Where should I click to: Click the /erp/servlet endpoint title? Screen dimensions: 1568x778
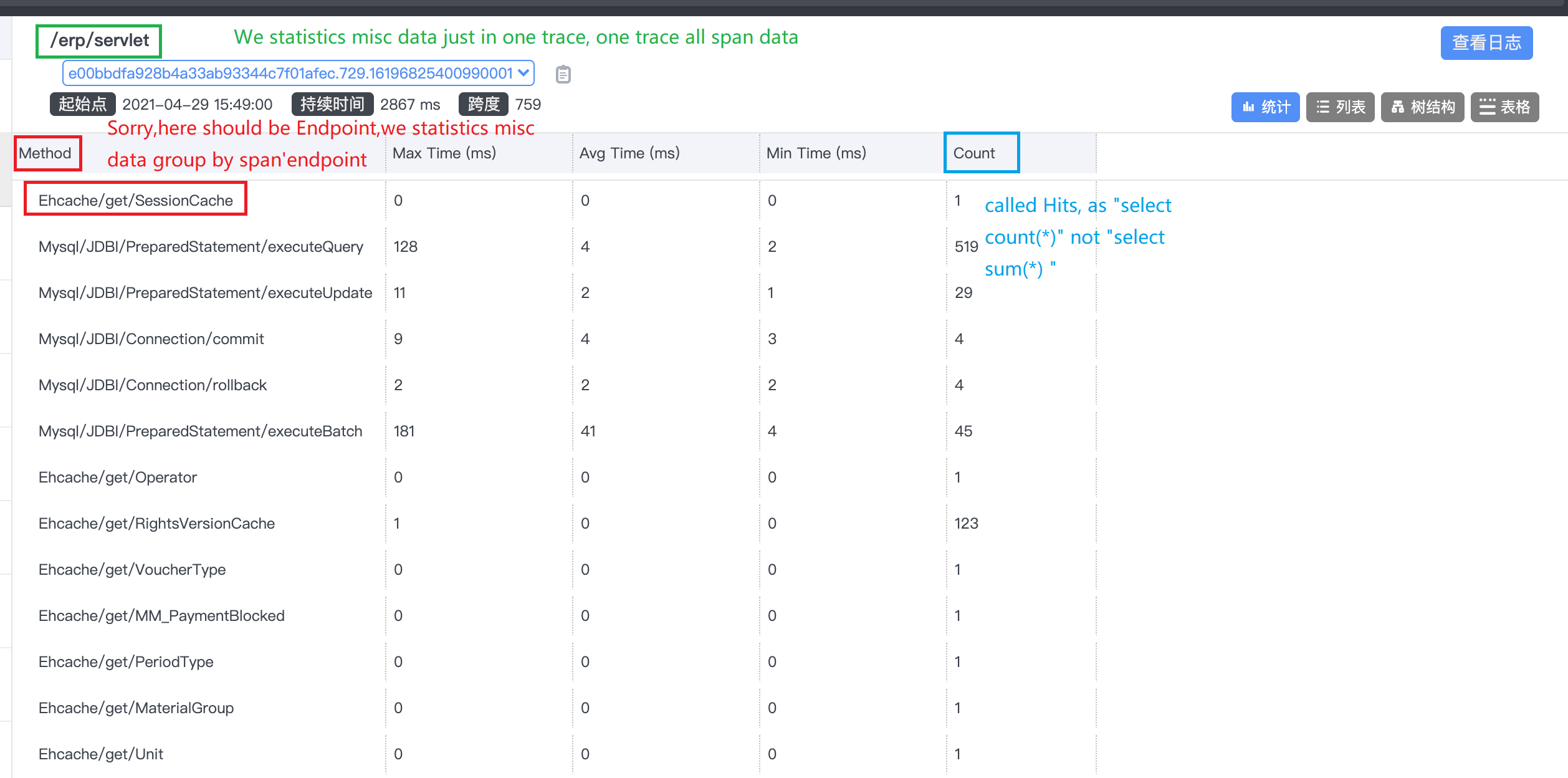99,41
